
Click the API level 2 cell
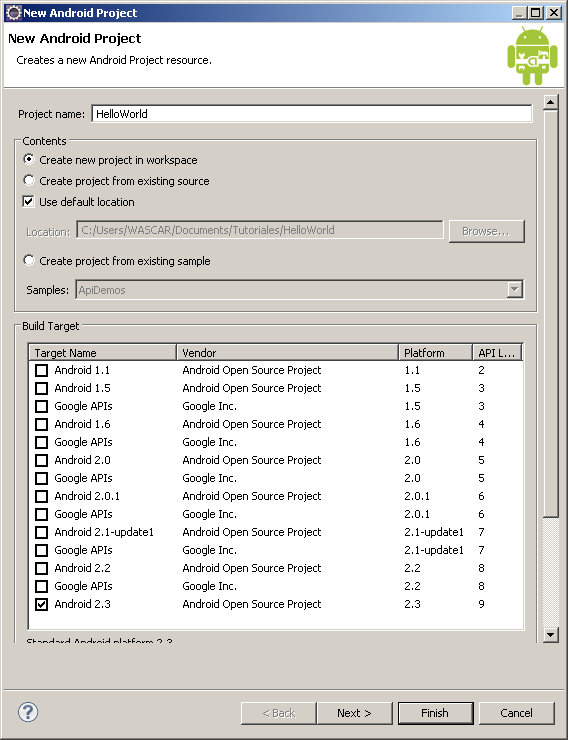481,370
